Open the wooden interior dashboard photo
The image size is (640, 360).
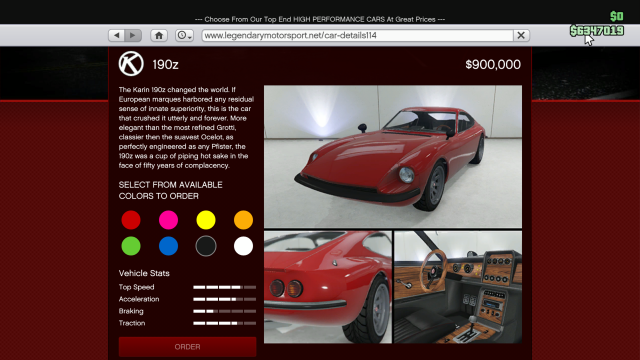pyautogui.click(x=458, y=287)
